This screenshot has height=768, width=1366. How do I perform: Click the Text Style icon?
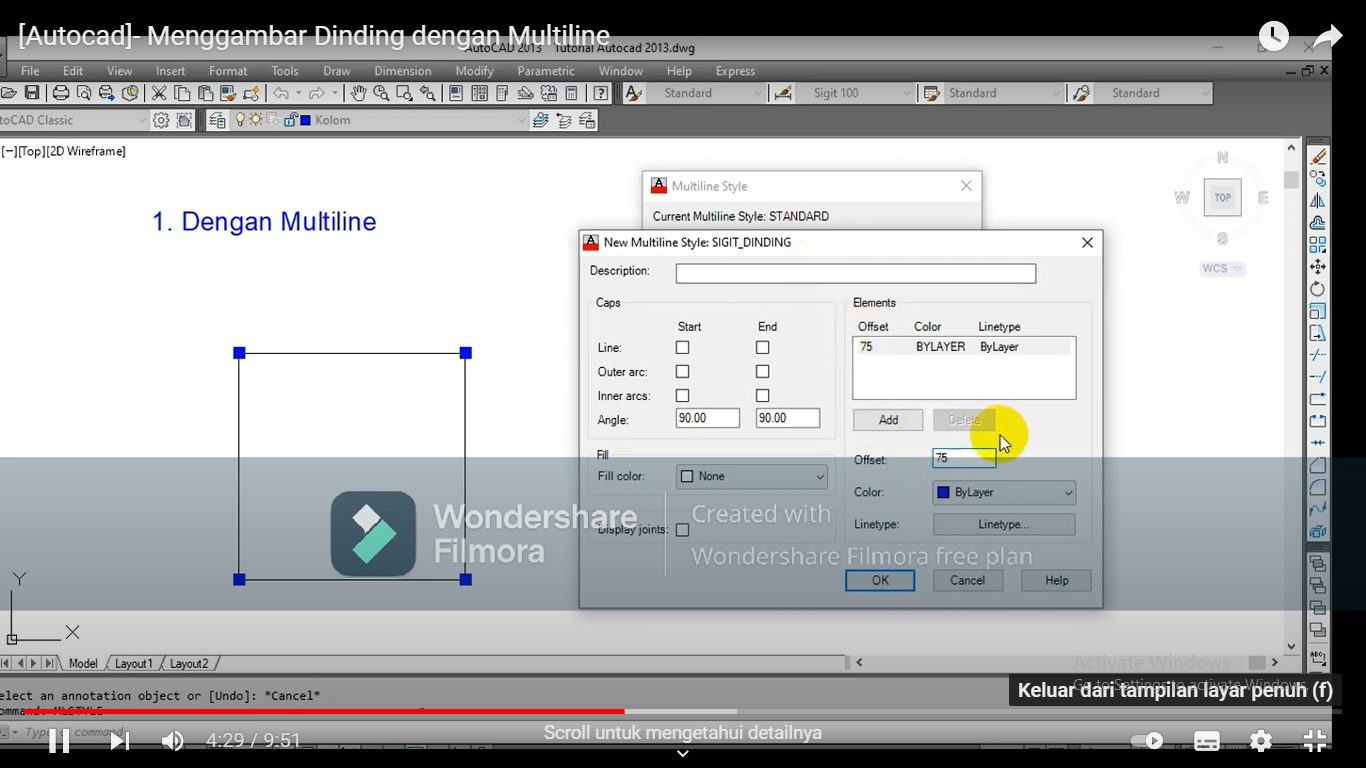[x=633, y=93]
